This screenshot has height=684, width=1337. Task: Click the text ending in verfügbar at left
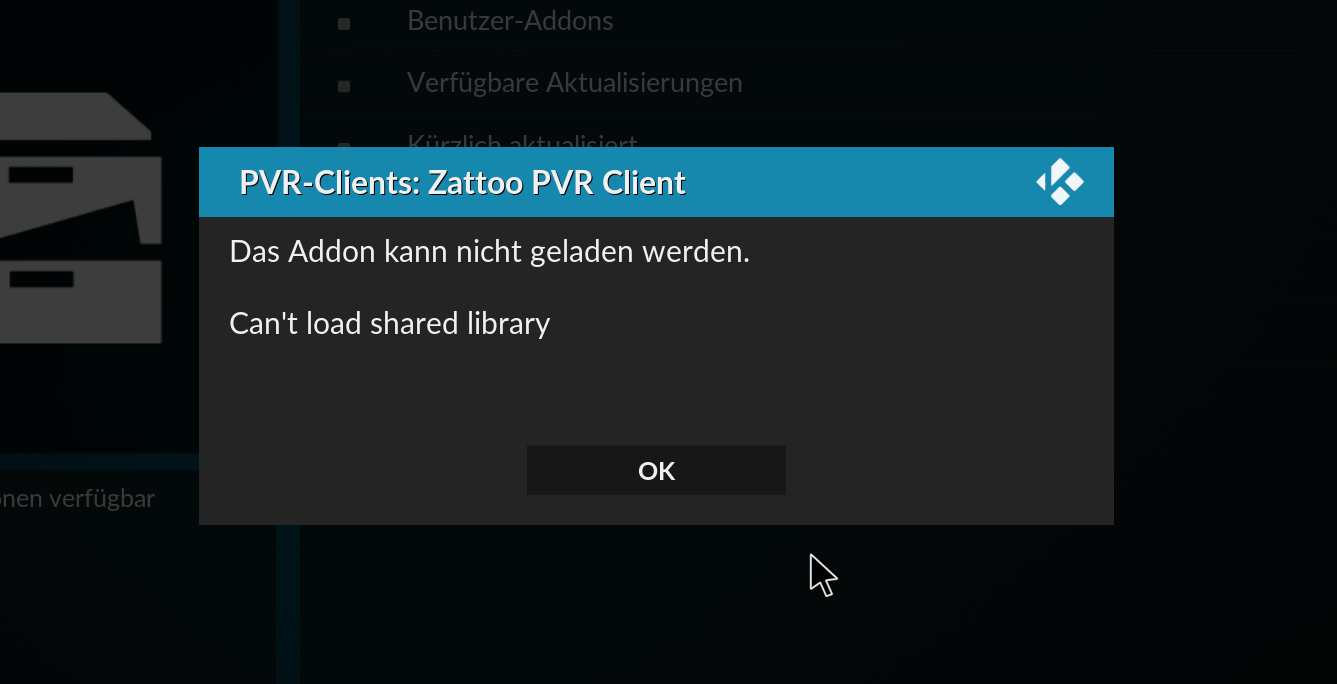coord(77,498)
